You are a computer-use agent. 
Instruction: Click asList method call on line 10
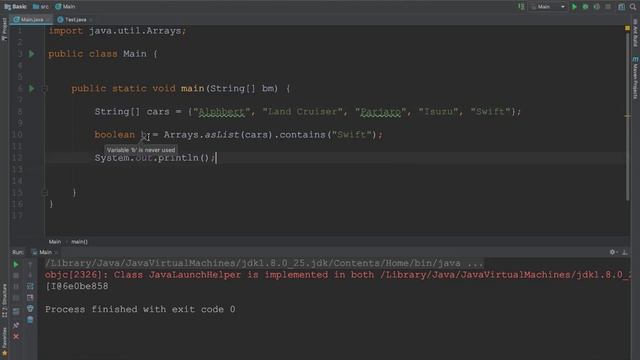(x=222, y=135)
